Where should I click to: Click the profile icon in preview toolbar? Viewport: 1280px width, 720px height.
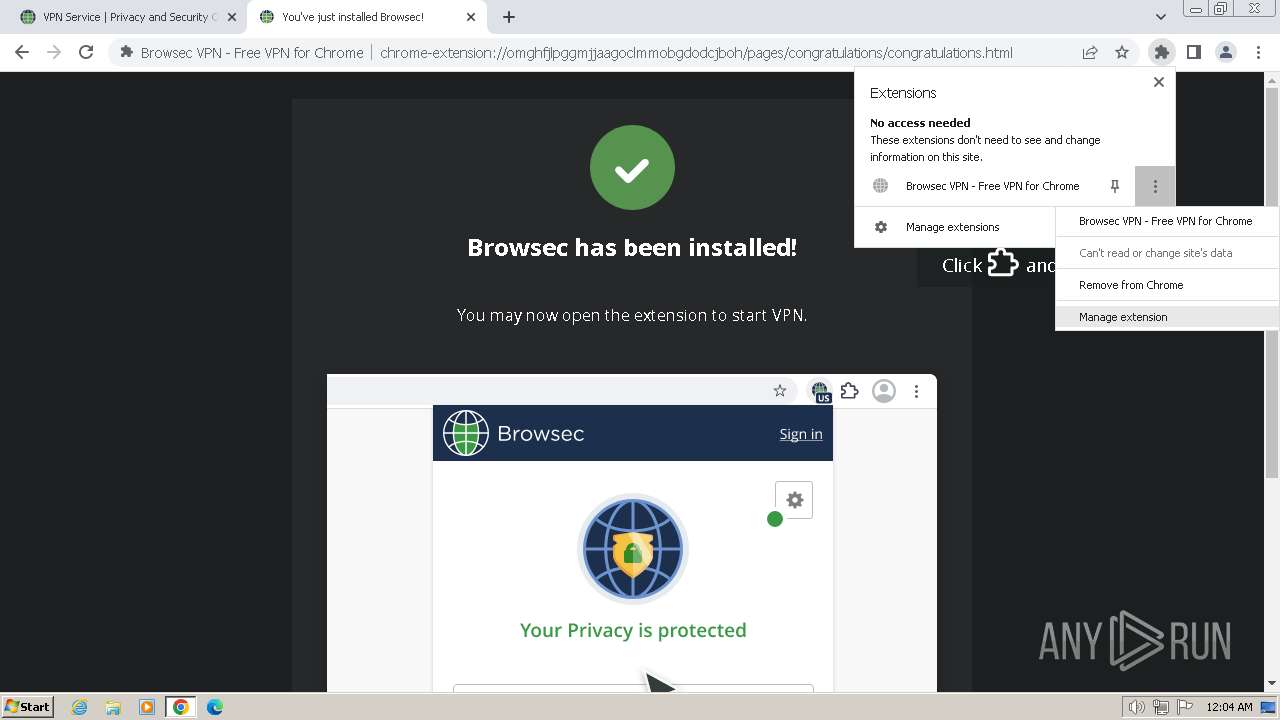click(884, 391)
